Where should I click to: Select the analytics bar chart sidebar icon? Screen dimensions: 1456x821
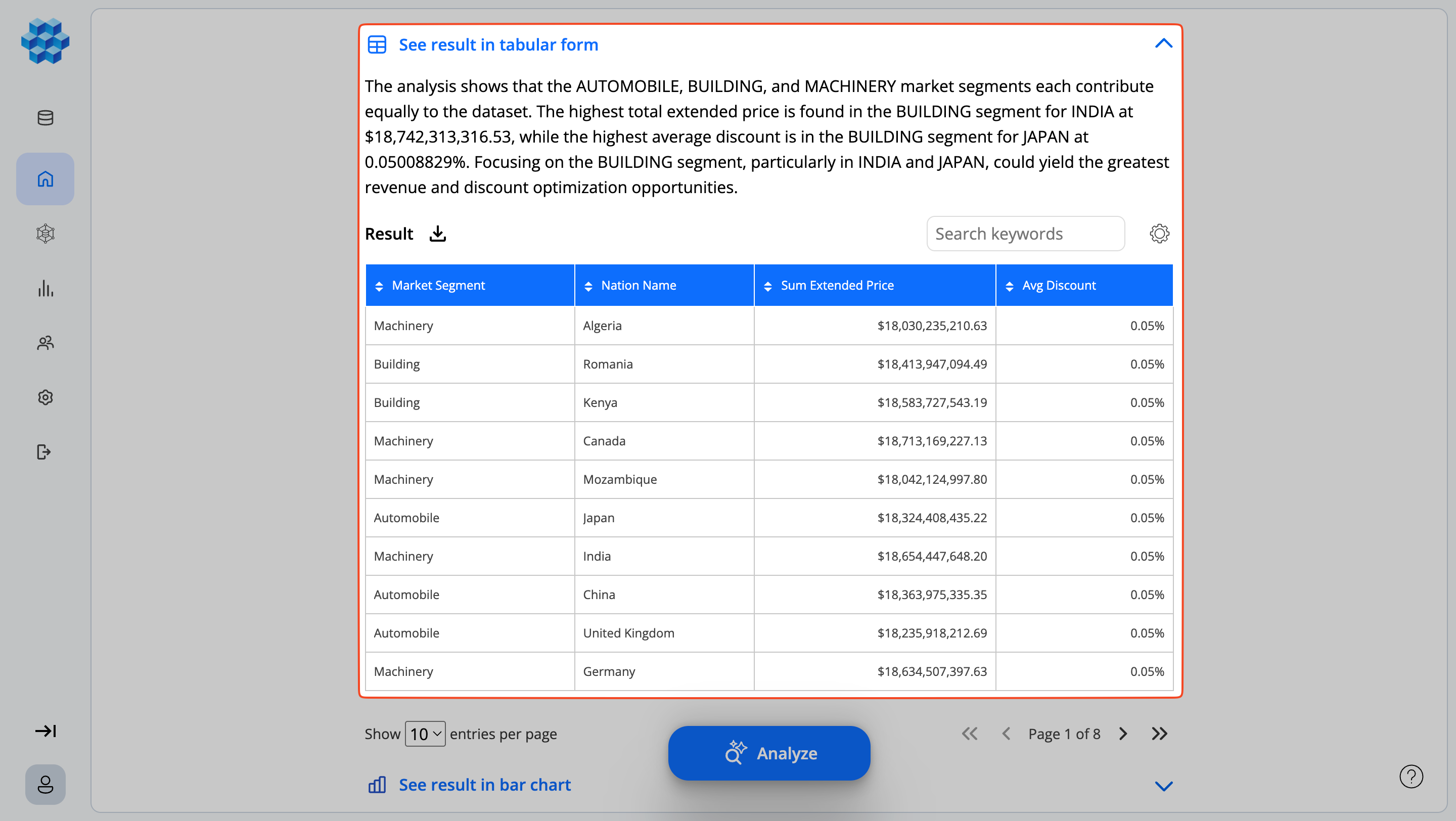click(44, 289)
